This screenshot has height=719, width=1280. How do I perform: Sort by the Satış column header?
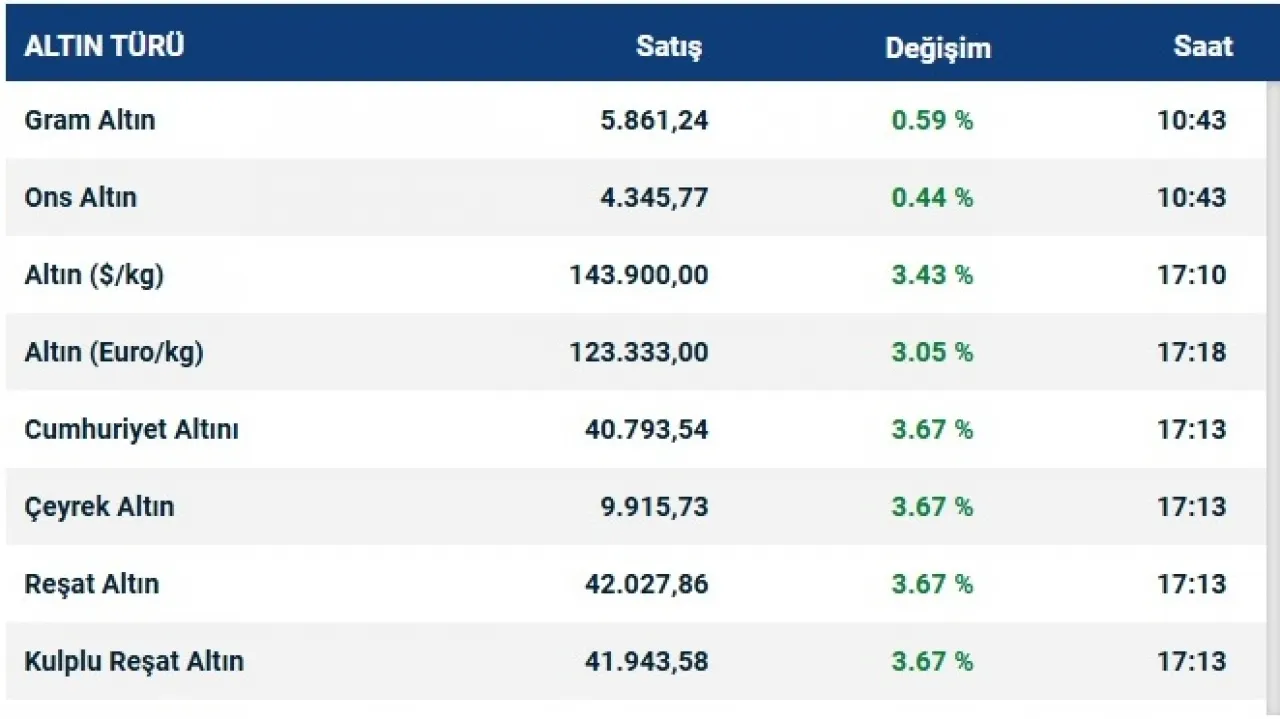pyautogui.click(x=669, y=47)
